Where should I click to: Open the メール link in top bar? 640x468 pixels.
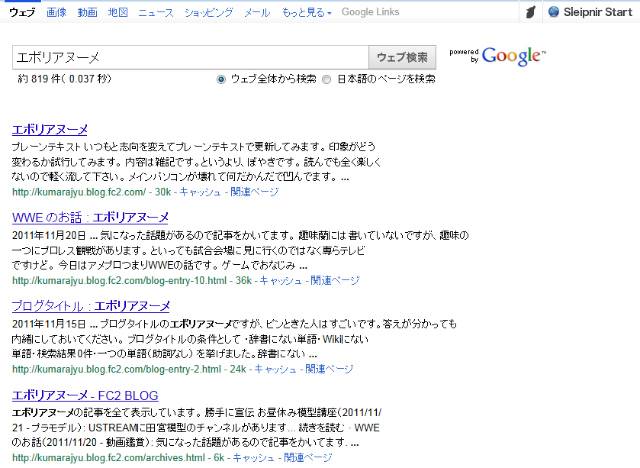[x=257, y=13]
